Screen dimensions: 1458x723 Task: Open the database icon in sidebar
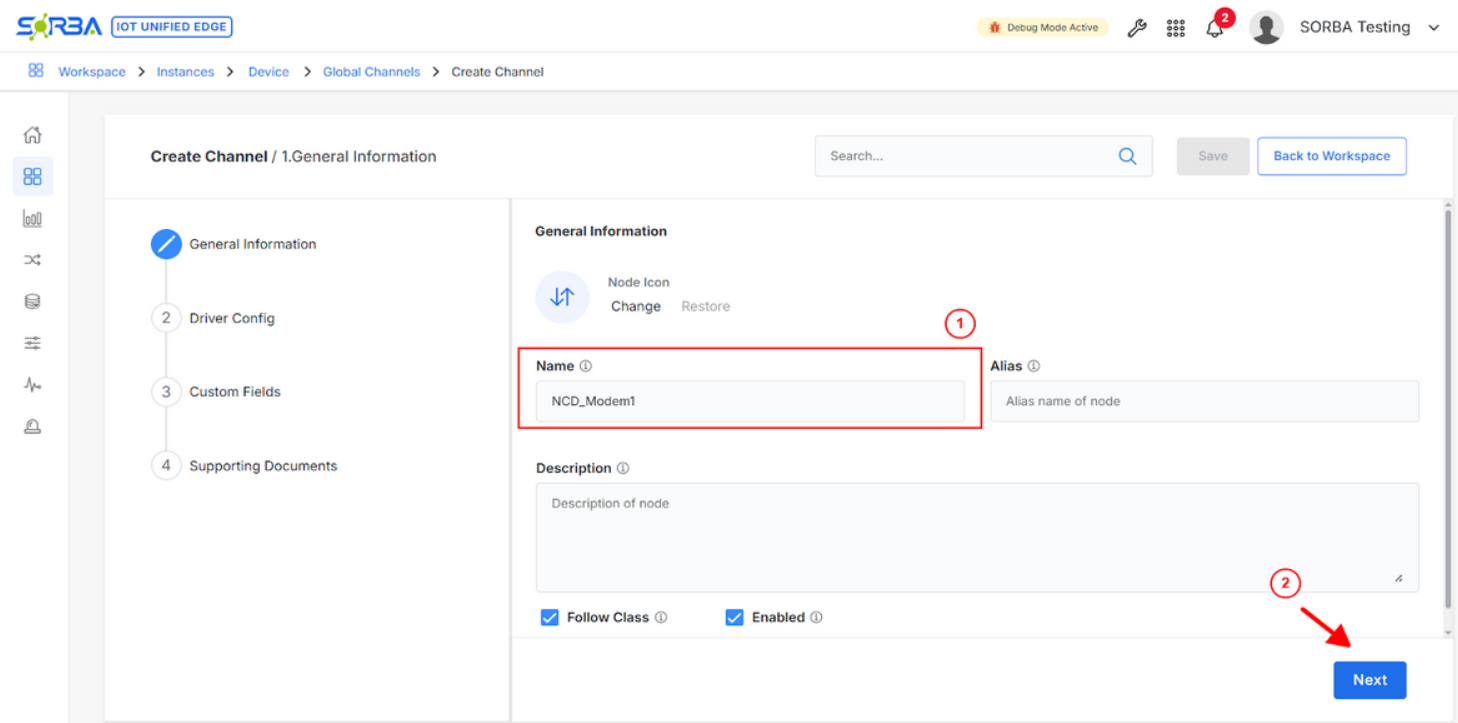[32, 302]
